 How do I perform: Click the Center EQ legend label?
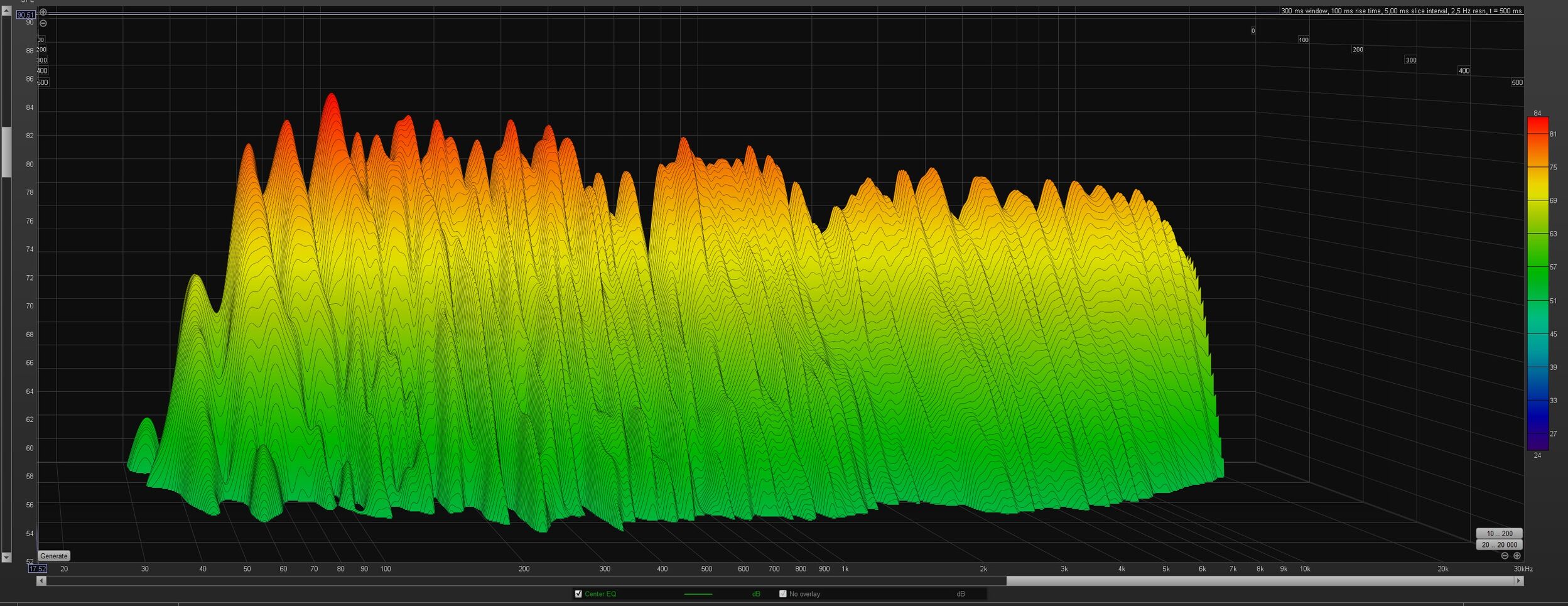pos(600,594)
